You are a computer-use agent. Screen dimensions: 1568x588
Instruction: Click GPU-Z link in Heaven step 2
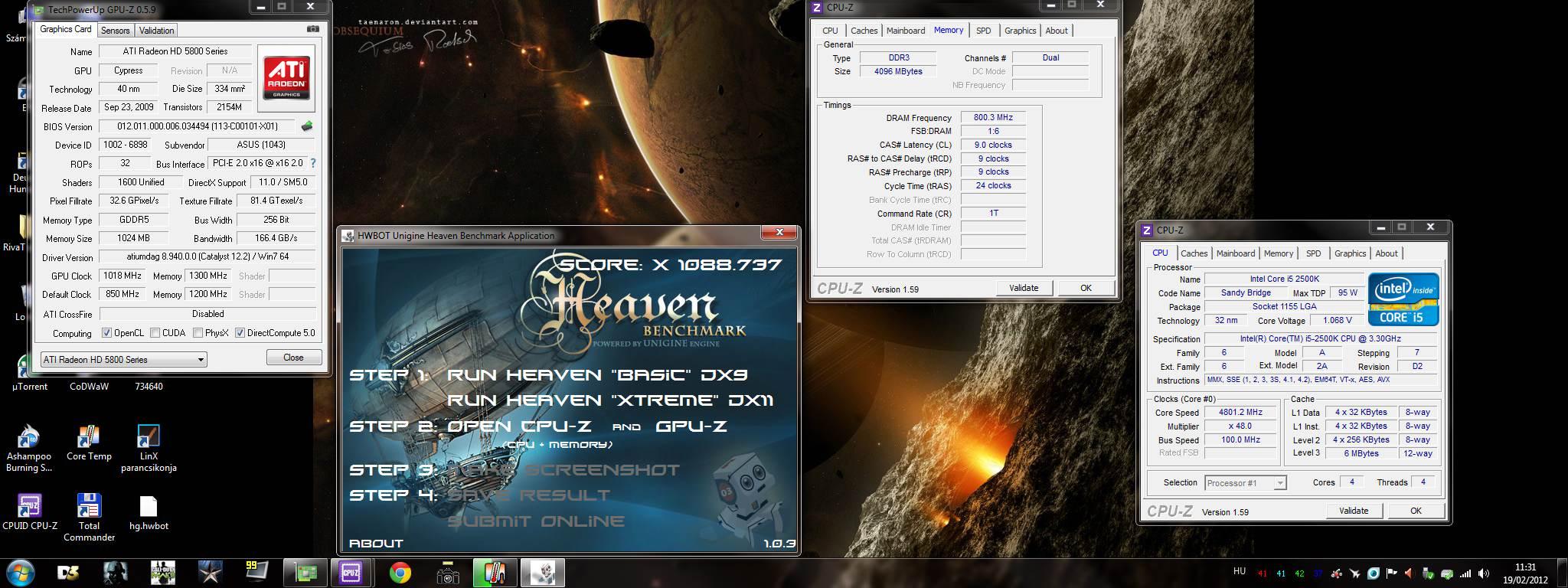pos(691,426)
